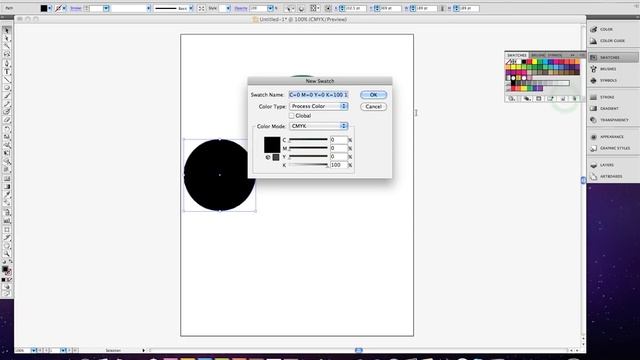
Task: Select the Pencil tool
Action: pyautogui.click(x=7, y=104)
